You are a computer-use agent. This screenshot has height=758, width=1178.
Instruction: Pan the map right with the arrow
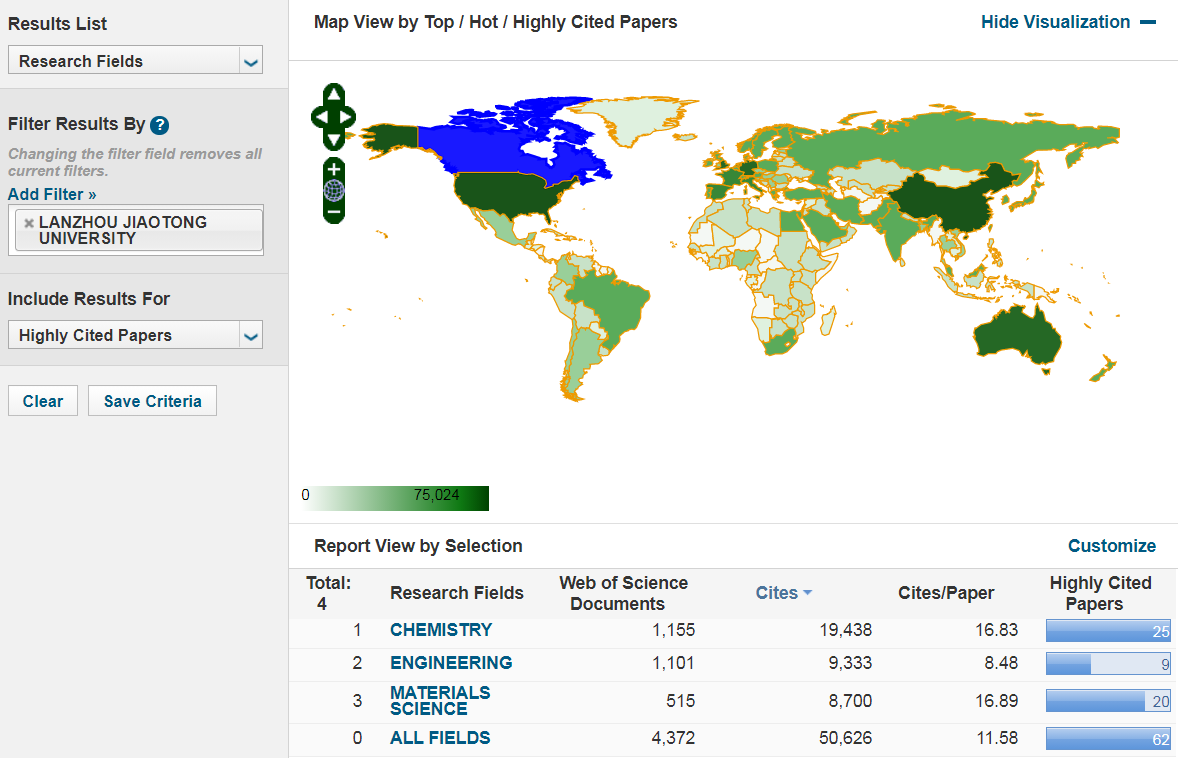pyautogui.click(x=347, y=117)
